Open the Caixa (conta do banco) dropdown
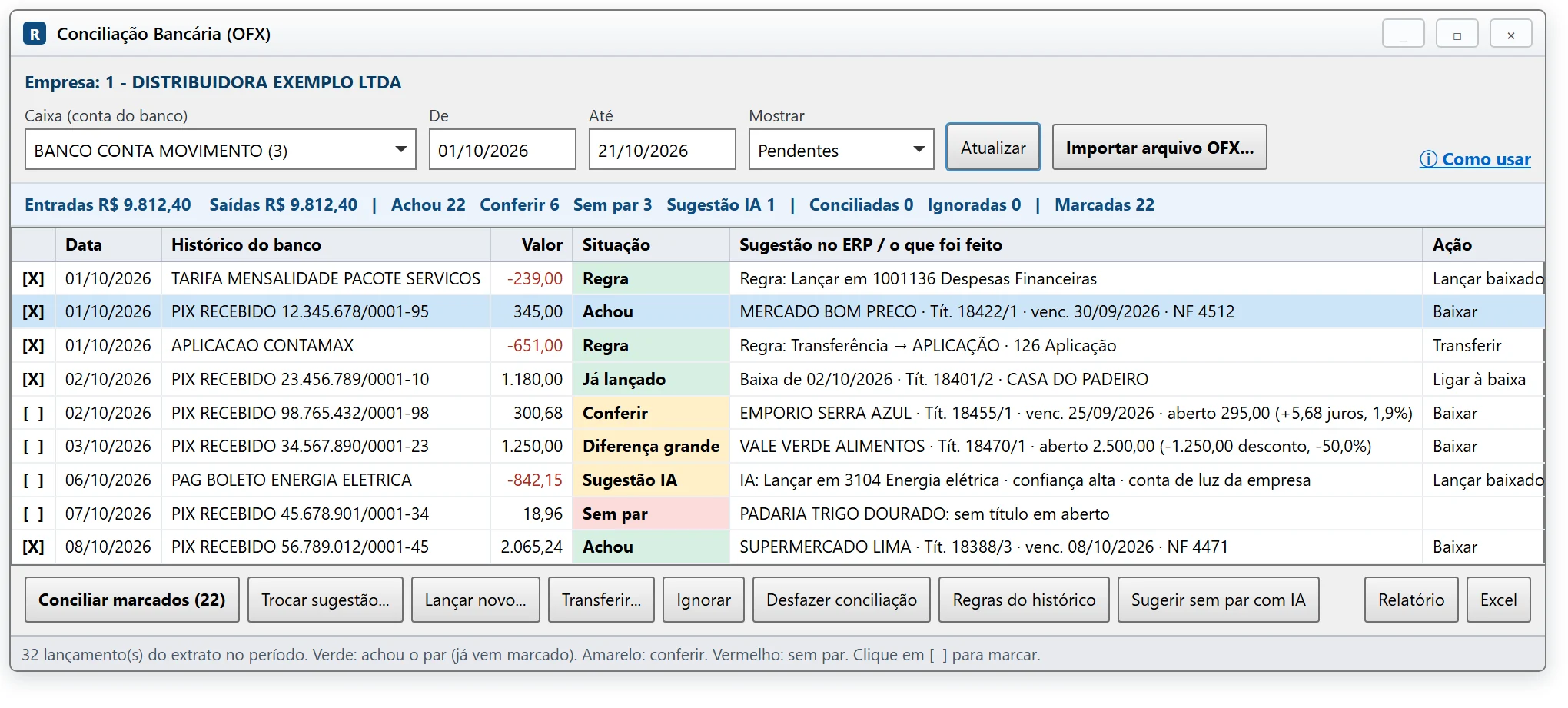This screenshot has width=1568, height=708. pyautogui.click(x=221, y=149)
